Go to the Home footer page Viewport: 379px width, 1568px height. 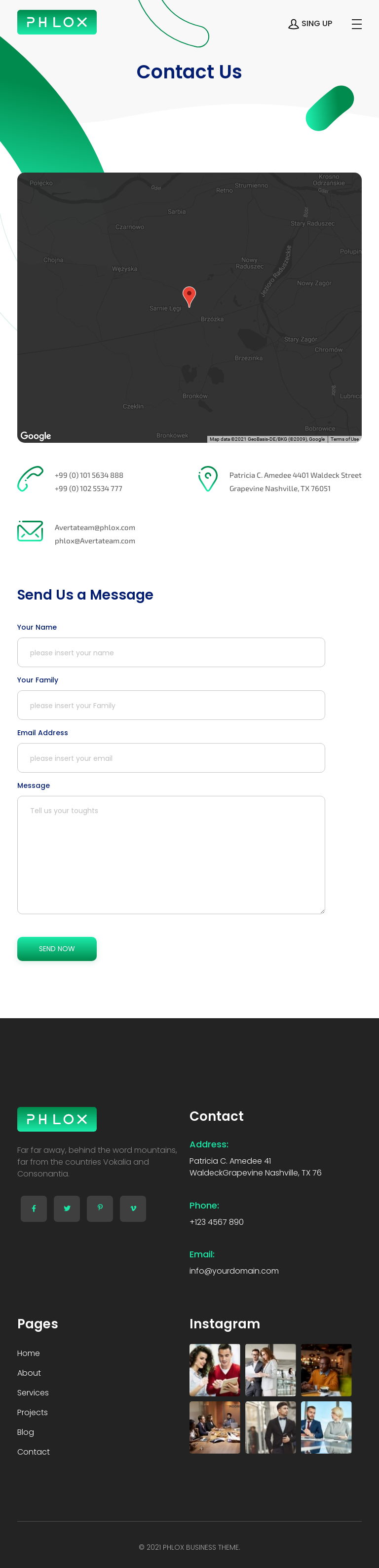(29, 1353)
